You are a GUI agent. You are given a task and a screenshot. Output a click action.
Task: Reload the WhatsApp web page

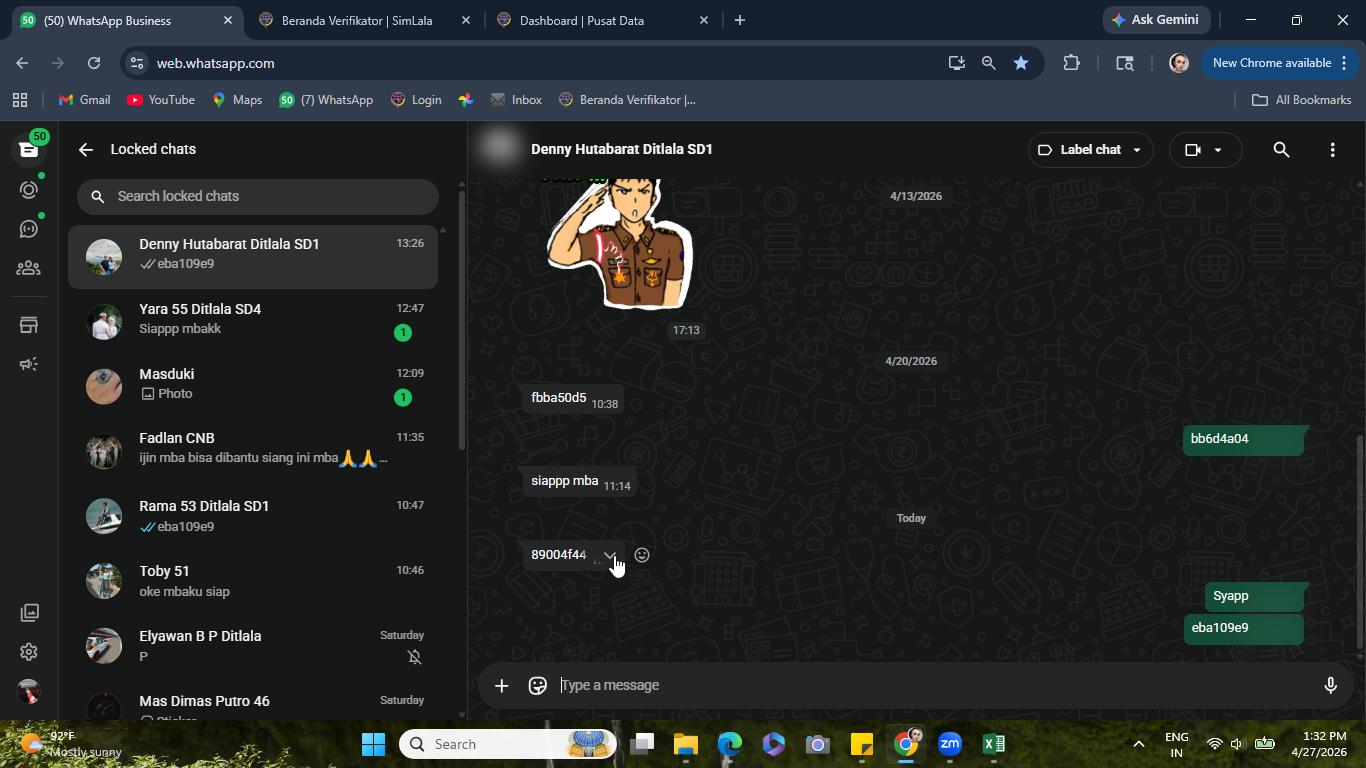coord(94,63)
